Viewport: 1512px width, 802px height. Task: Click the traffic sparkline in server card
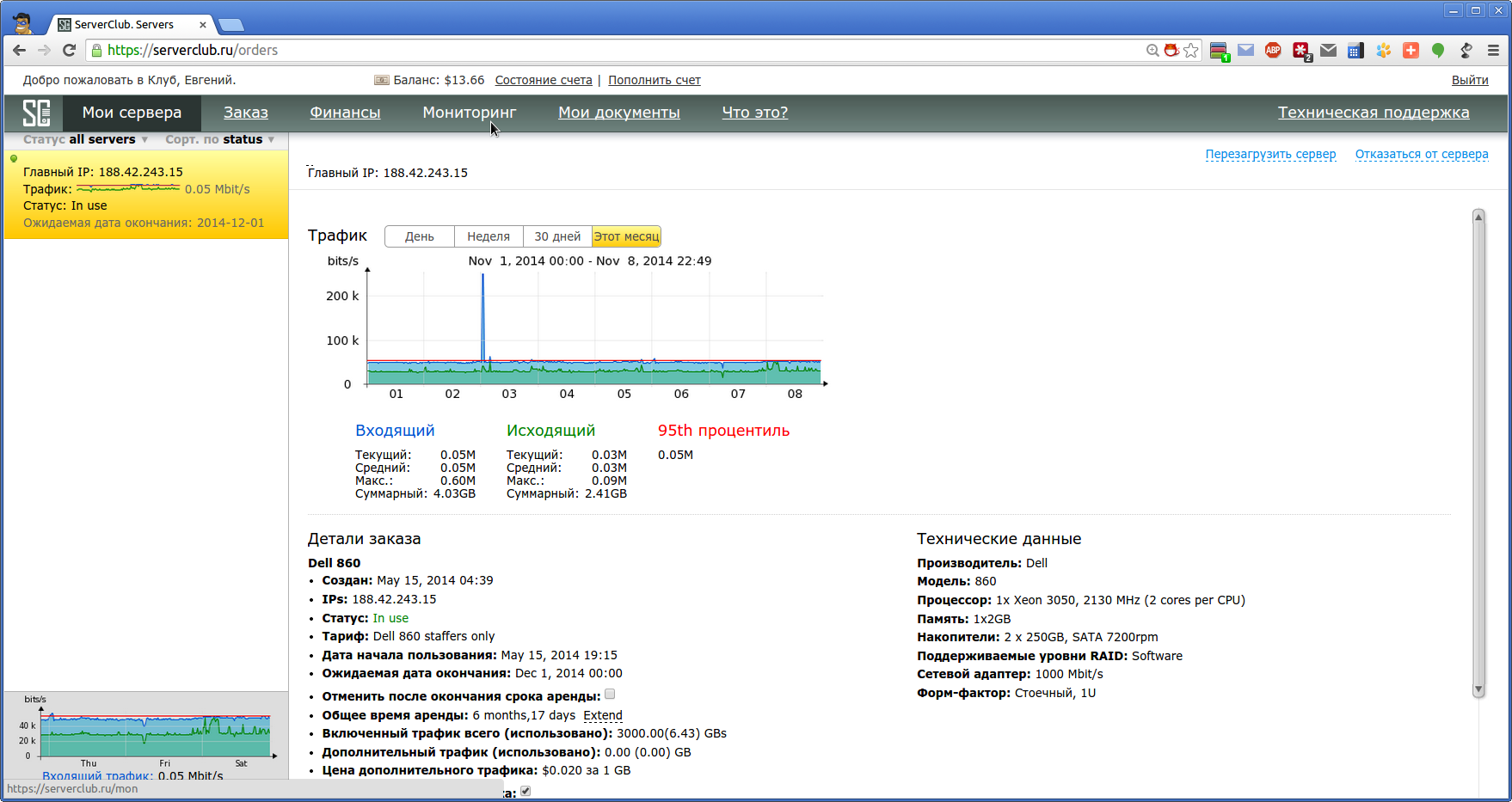(x=128, y=188)
